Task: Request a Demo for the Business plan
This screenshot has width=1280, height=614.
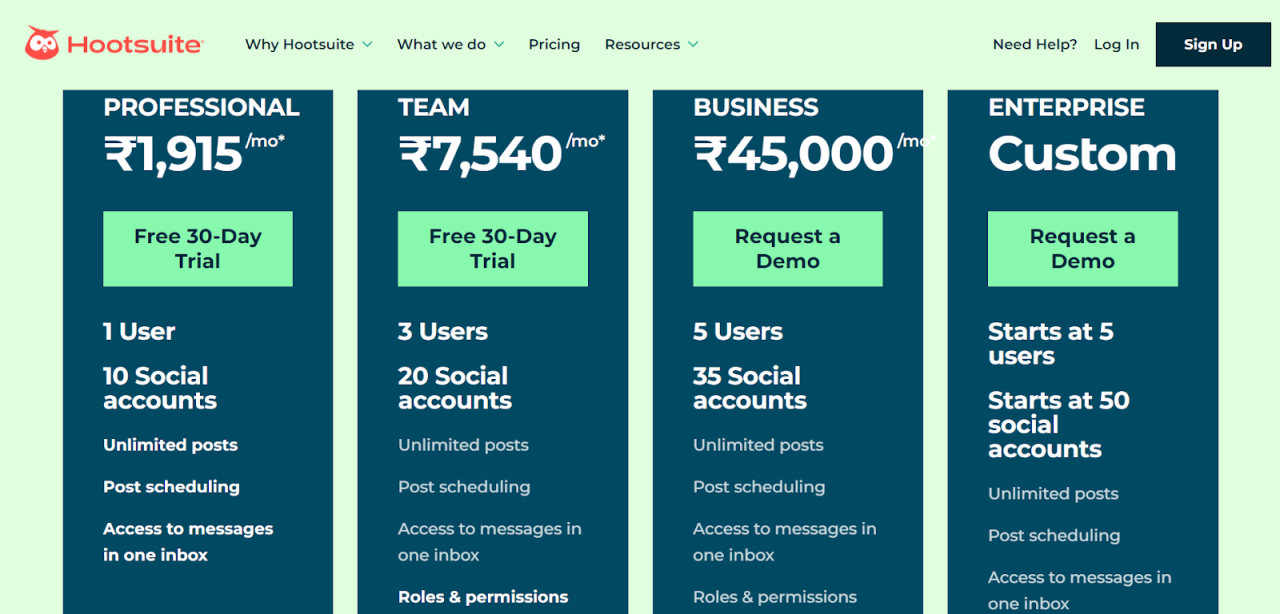Action: [787, 248]
